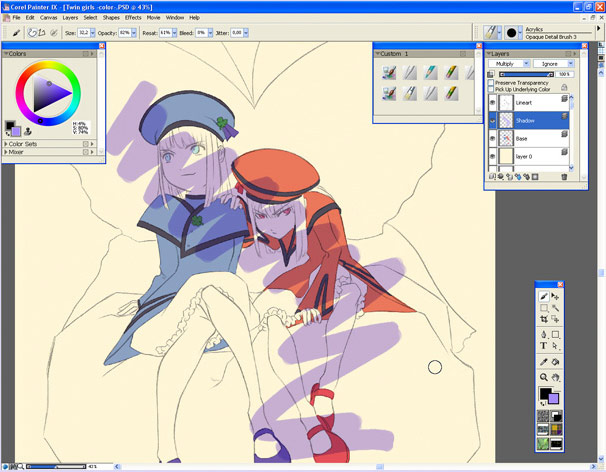Open the Canvas menu
Viewport: 606px width, 472px height.
tap(48, 17)
